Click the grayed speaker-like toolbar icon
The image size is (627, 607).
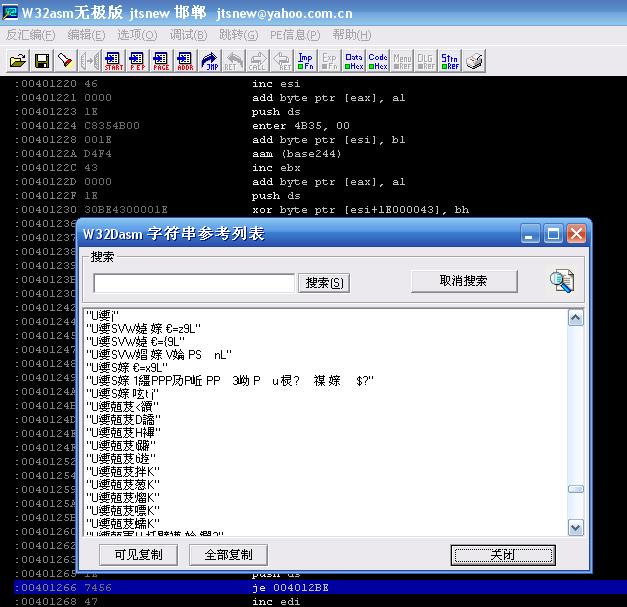tap(90, 61)
